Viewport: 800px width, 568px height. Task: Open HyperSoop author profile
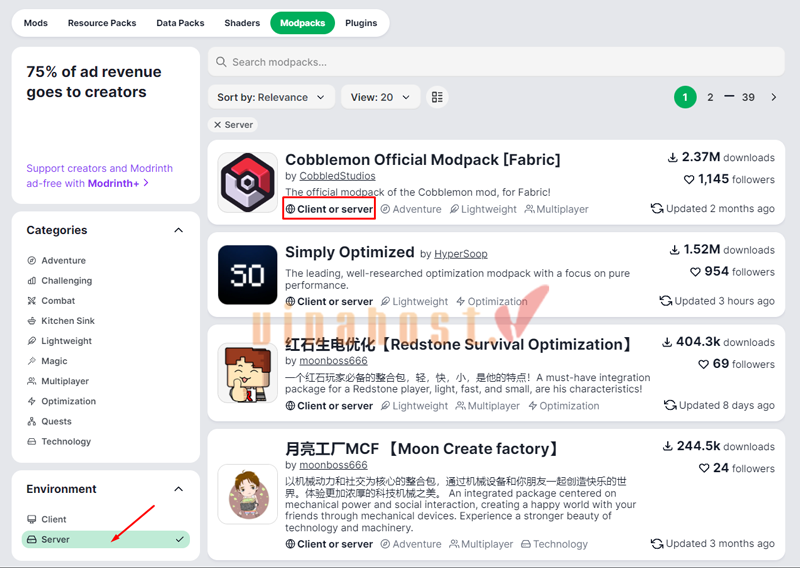point(461,254)
